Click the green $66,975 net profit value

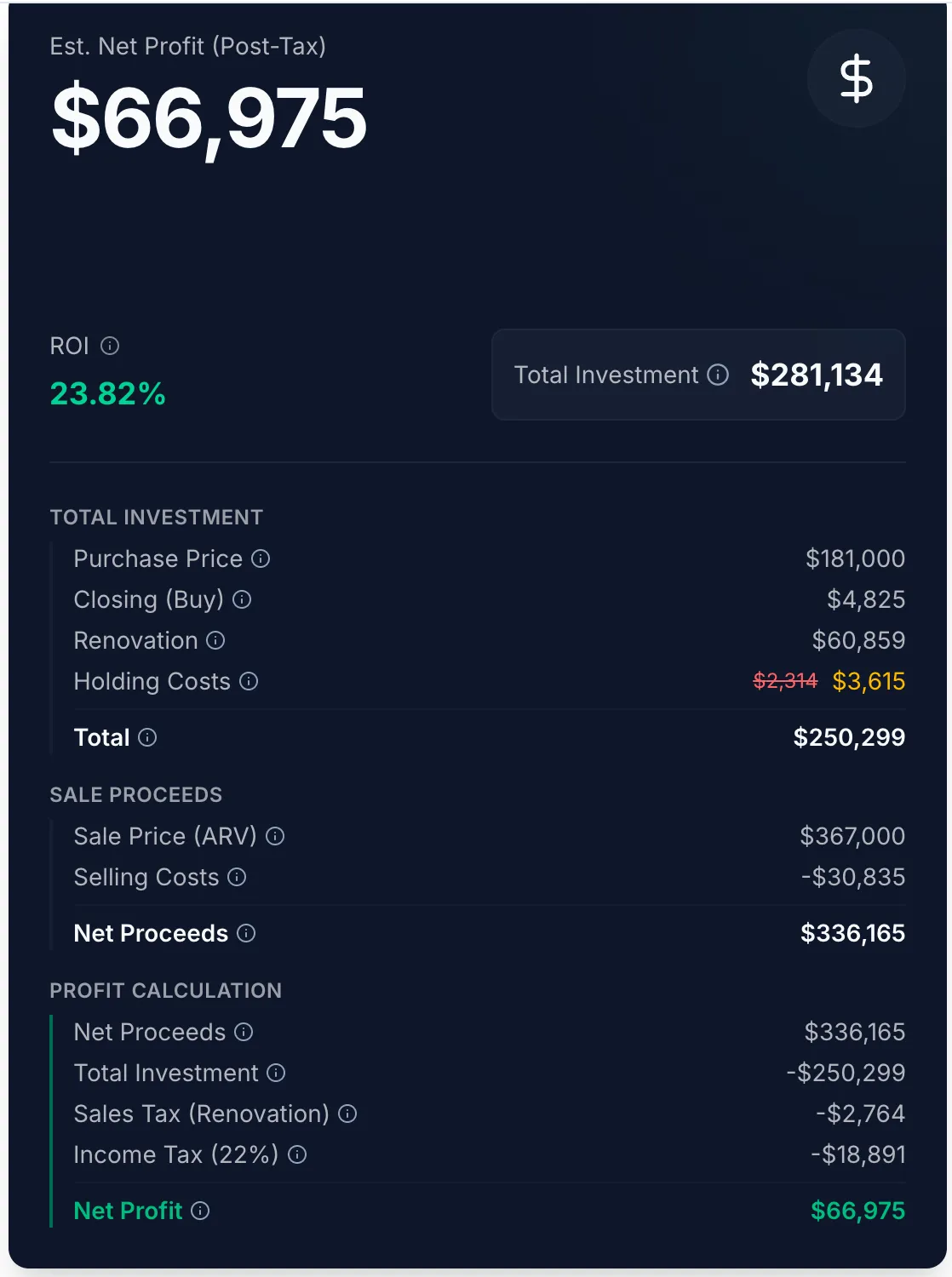coord(857,1211)
